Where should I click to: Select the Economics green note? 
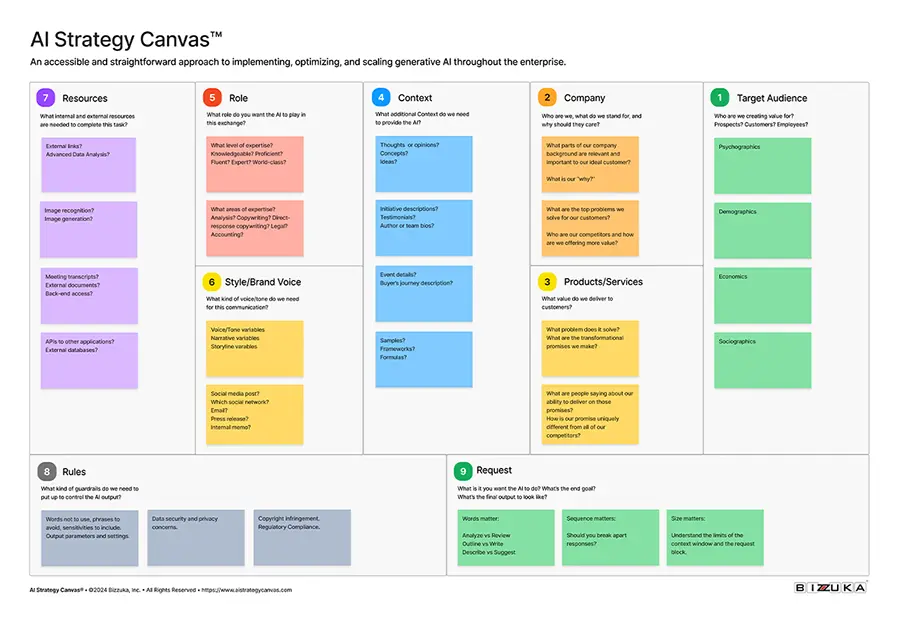coord(763,295)
